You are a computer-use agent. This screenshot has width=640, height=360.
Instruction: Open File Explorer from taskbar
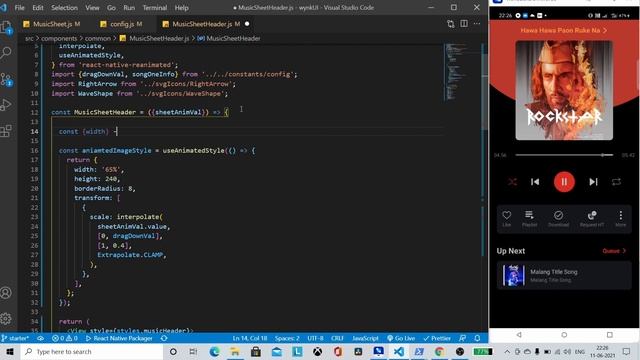coord(235,351)
